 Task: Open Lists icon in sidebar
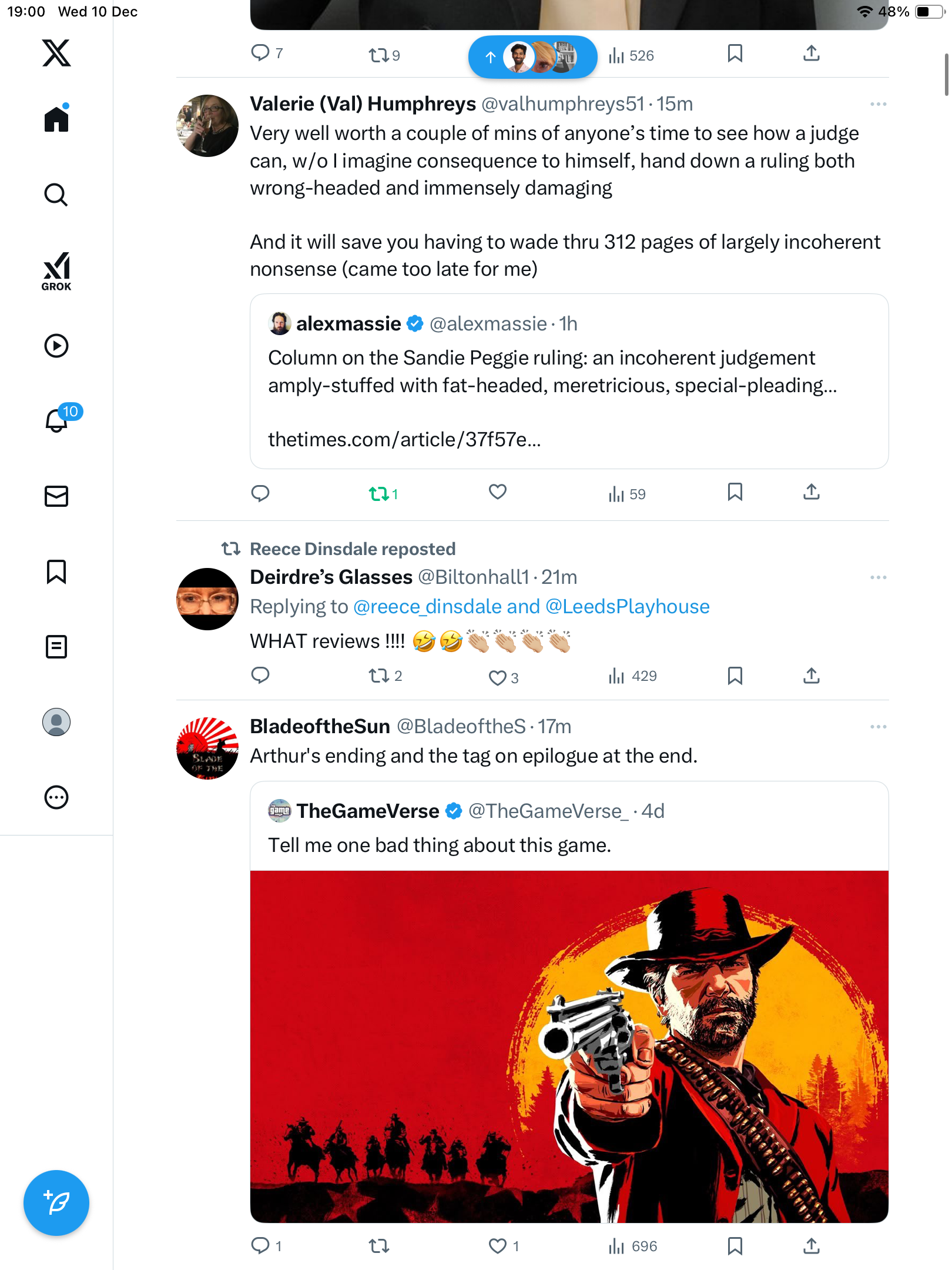[x=56, y=647]
